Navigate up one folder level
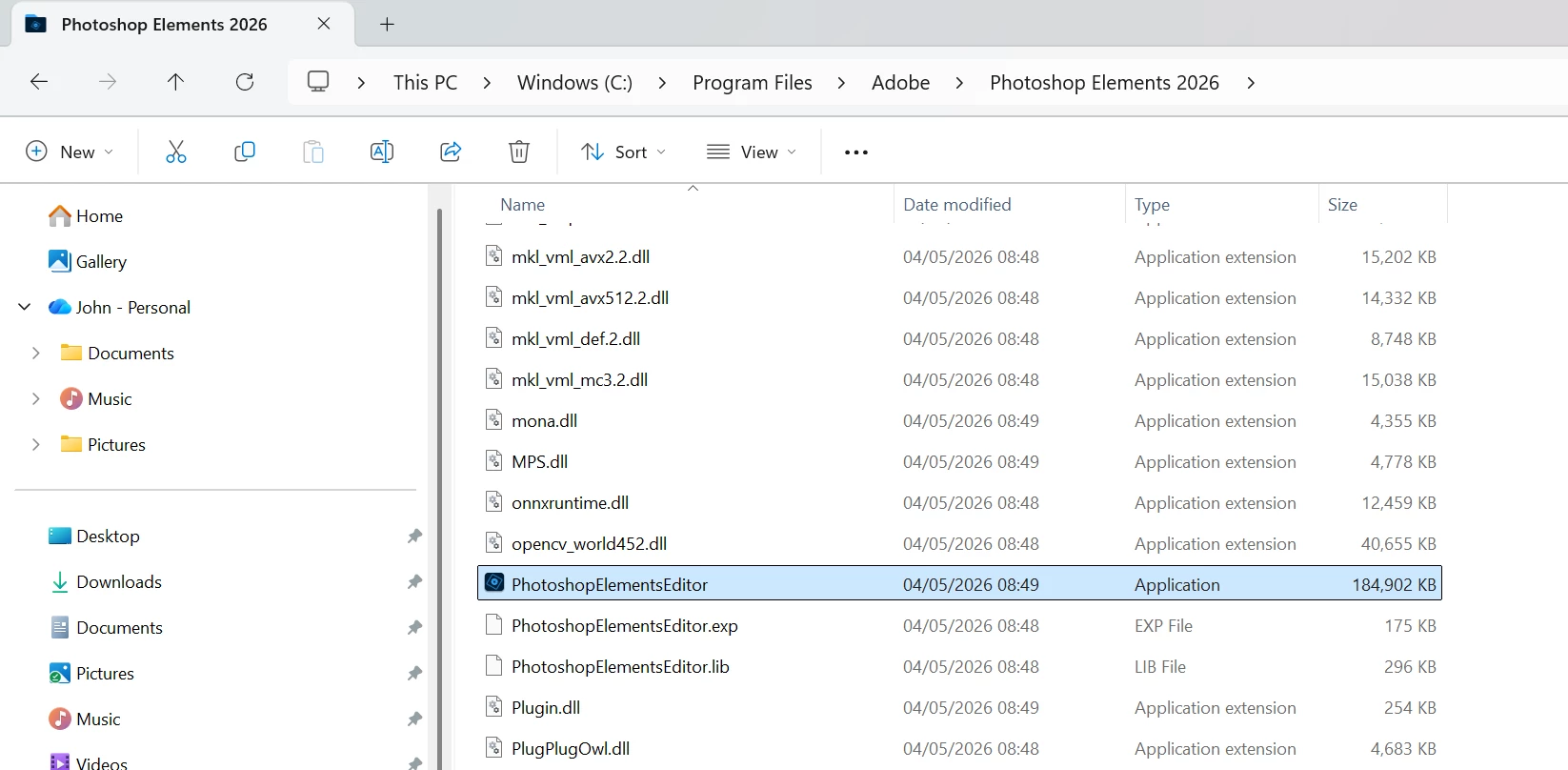1568x770 pixels. pyautogui.click(x=175, y=82)
